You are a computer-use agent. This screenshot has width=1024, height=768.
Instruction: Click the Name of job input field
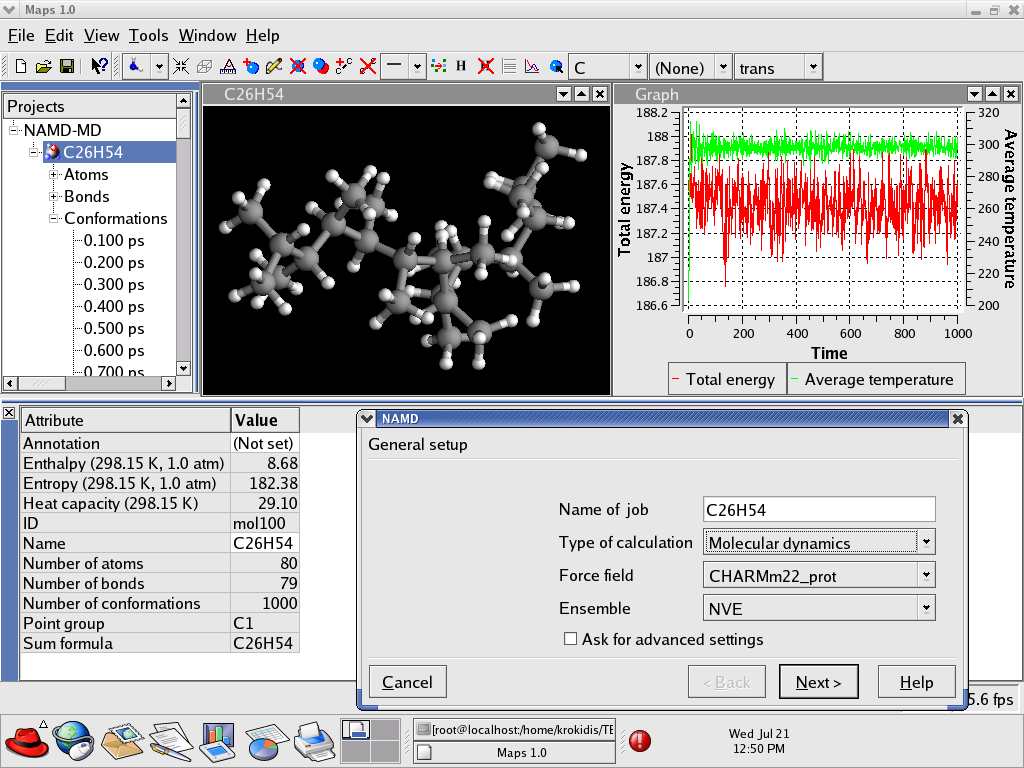pyautogui.click(x=819, y=510)
